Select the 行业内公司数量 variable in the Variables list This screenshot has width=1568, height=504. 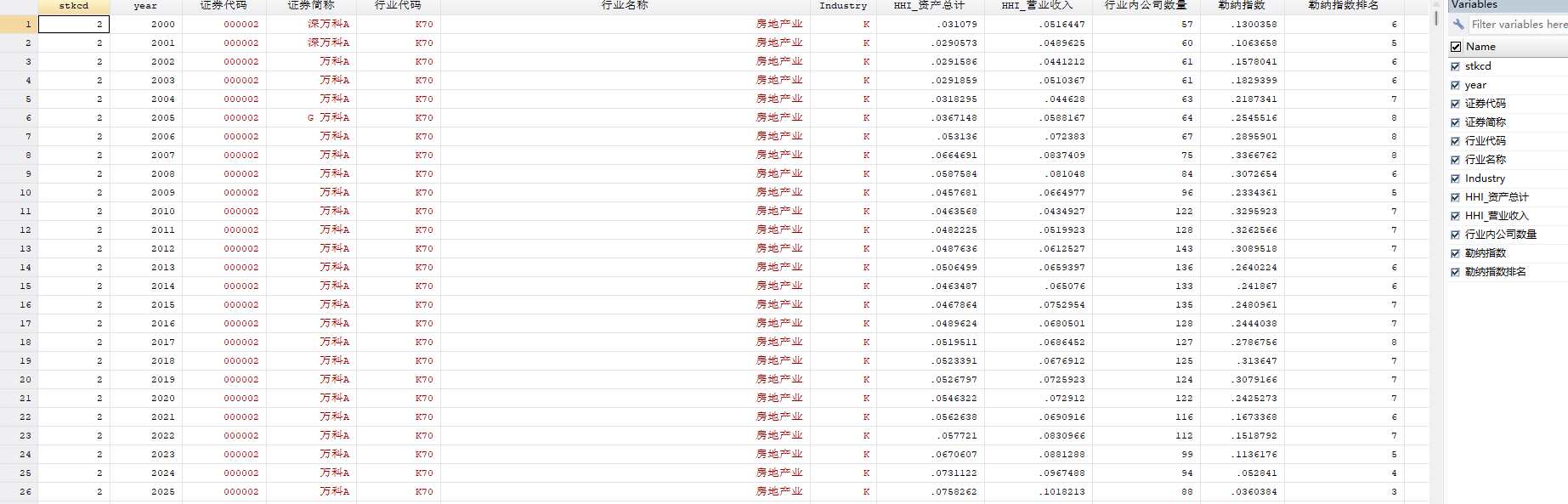point(1501,235)
